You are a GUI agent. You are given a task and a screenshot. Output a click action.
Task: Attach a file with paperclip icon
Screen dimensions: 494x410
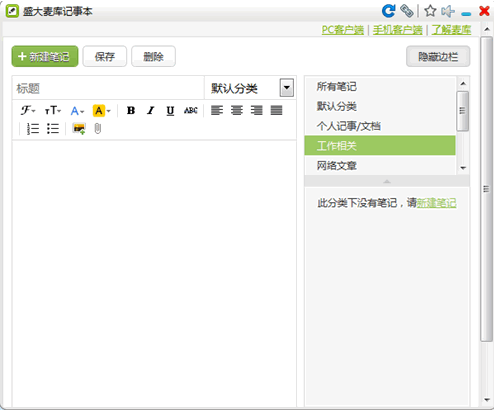point(98,129)
